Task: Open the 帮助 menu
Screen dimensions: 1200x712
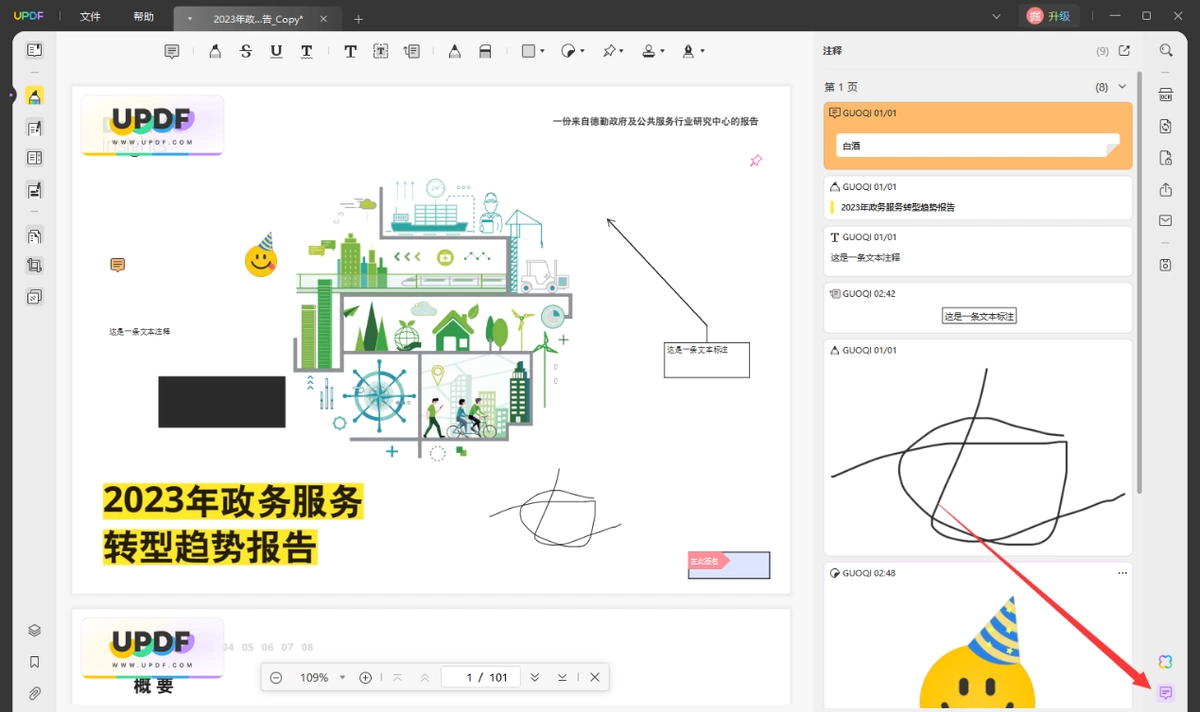Action: 144,17
